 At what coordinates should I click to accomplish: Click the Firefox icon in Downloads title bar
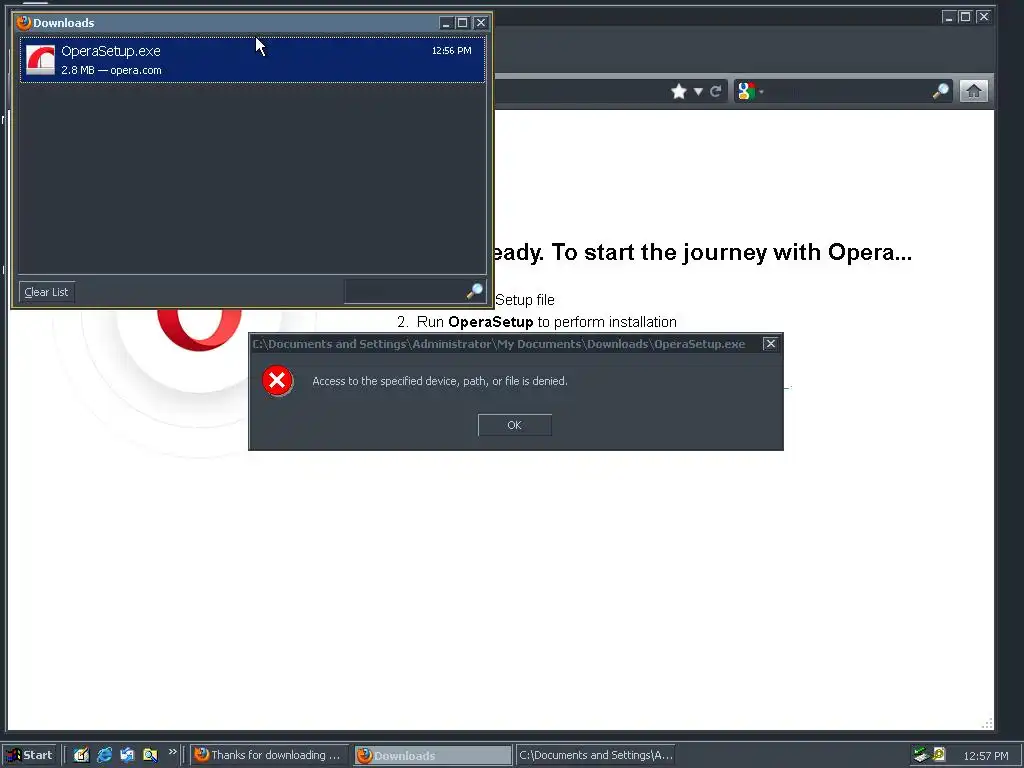(x=24, y=22)
